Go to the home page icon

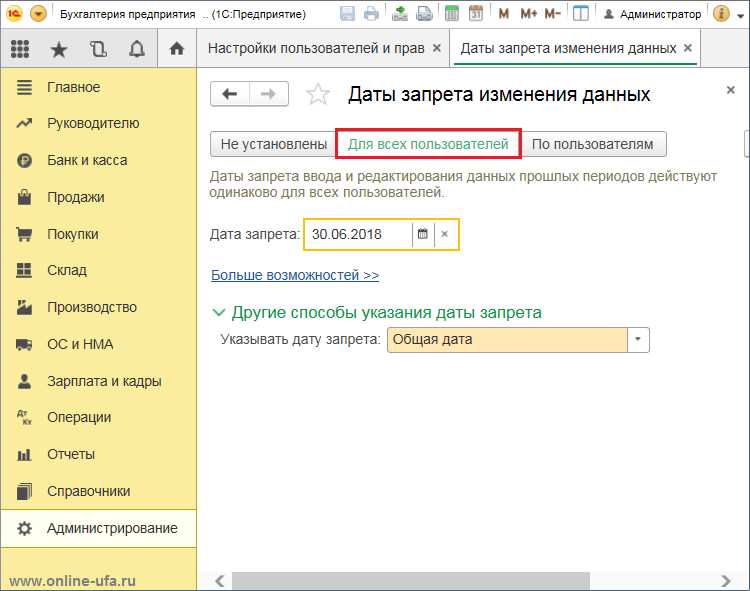tap(177, 48)
